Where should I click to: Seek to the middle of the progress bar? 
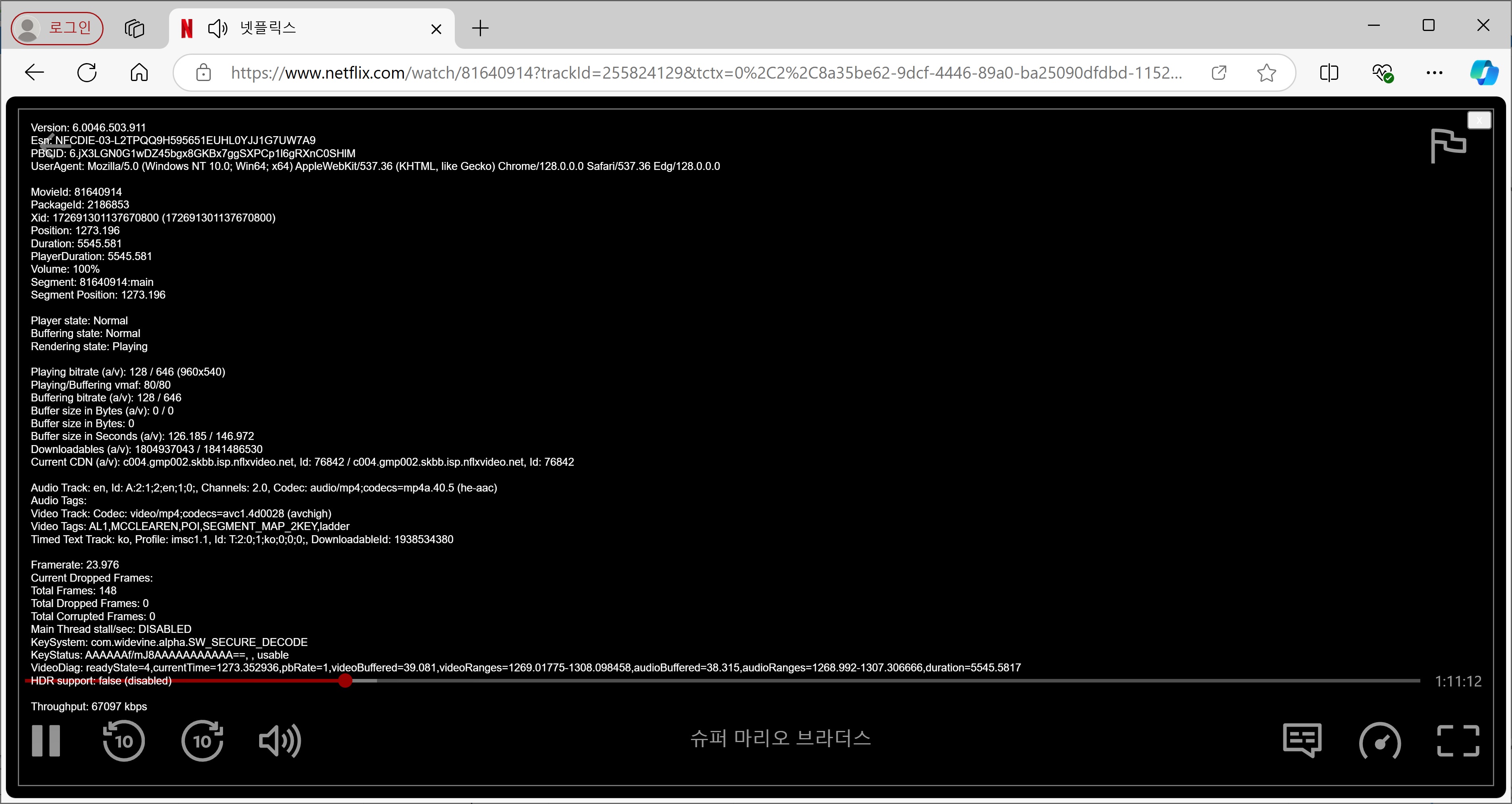coord(723,681)
